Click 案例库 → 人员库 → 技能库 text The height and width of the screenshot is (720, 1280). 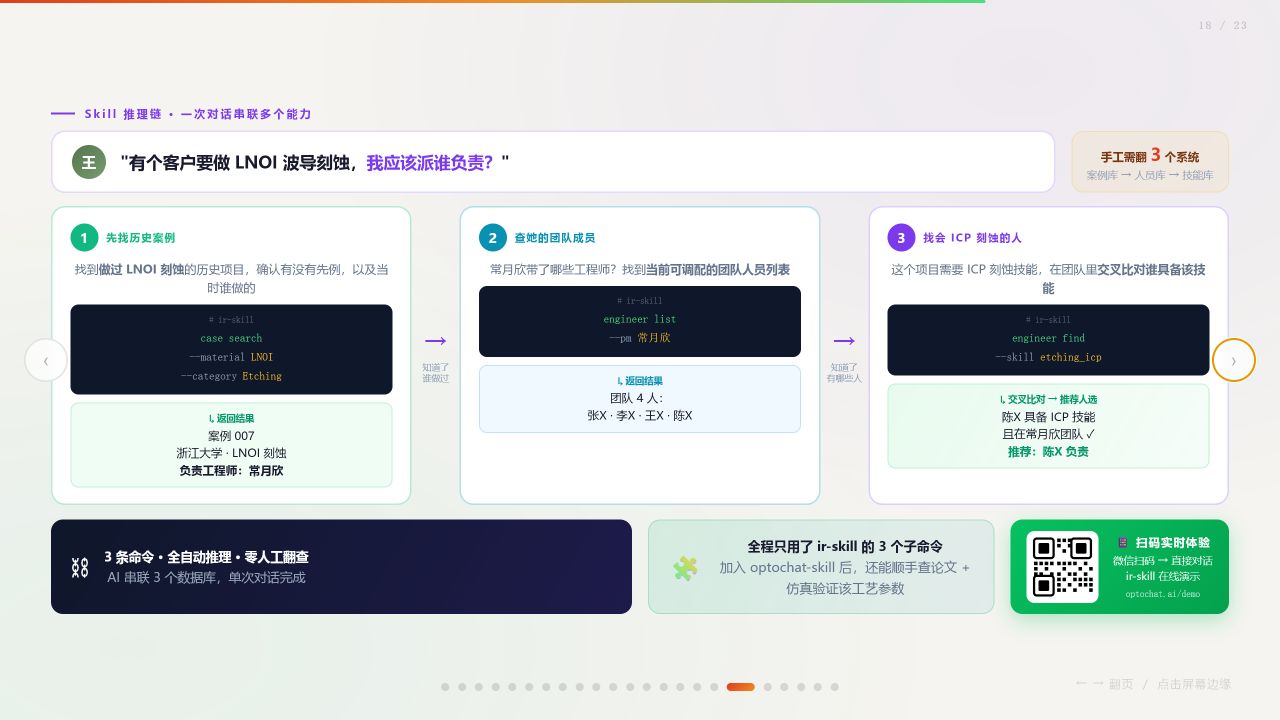coord(1150,175)
